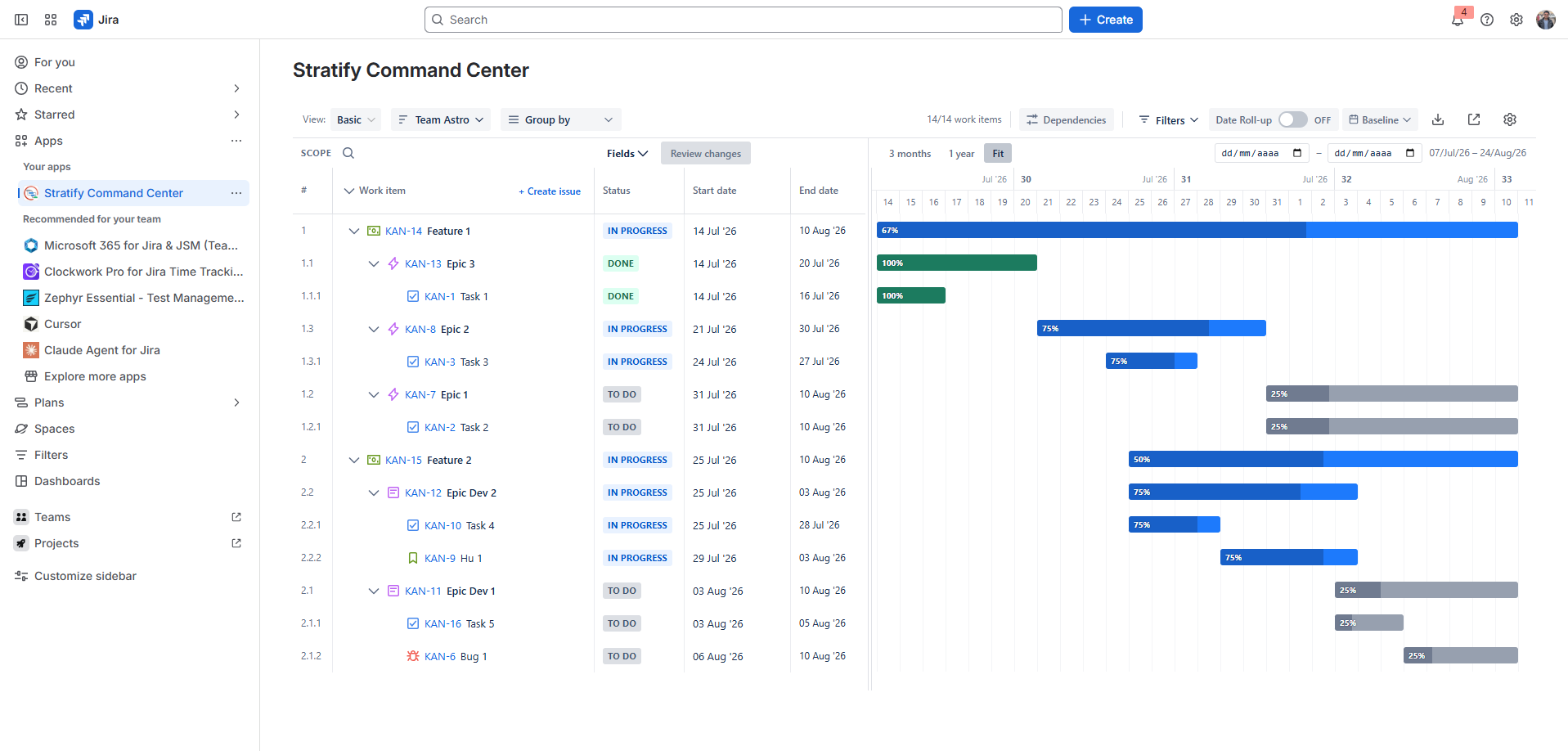Click KAN-14 67% progress bar
1568x751 pixels.
point(1197,231)
